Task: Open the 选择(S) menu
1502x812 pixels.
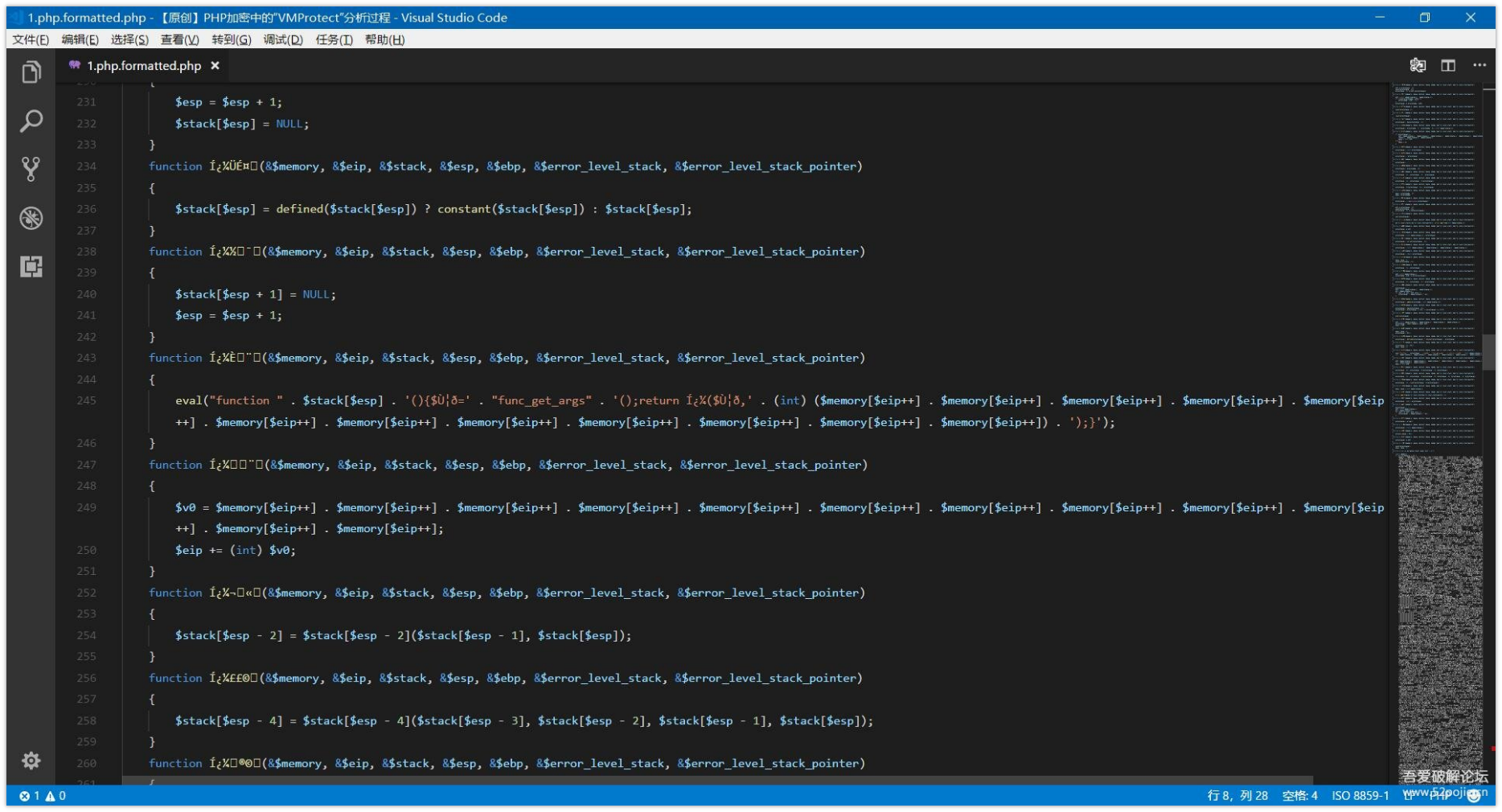Action: (129, 39)
